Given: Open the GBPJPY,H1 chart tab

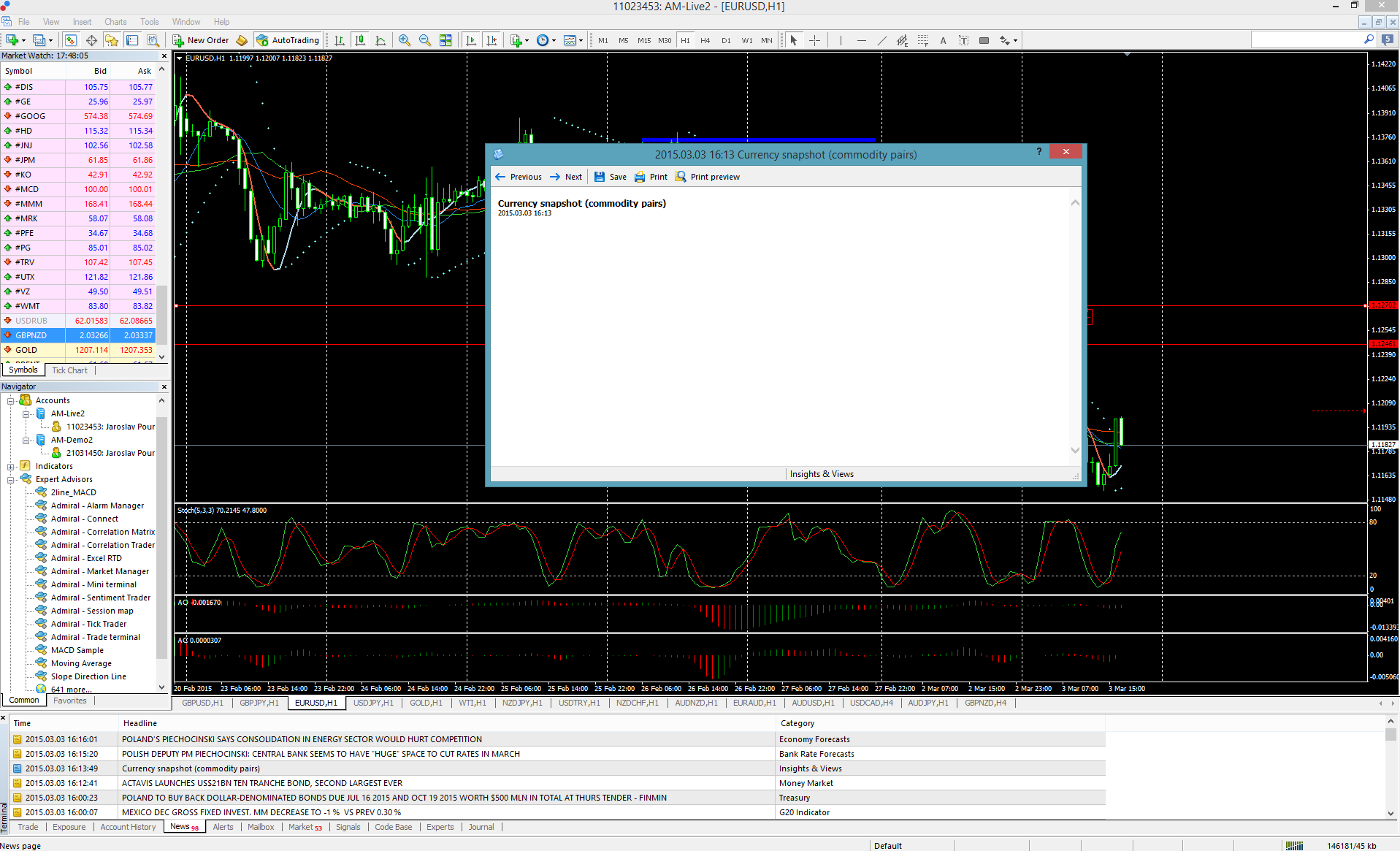Looking at the screenshot, I should point(259,703).
